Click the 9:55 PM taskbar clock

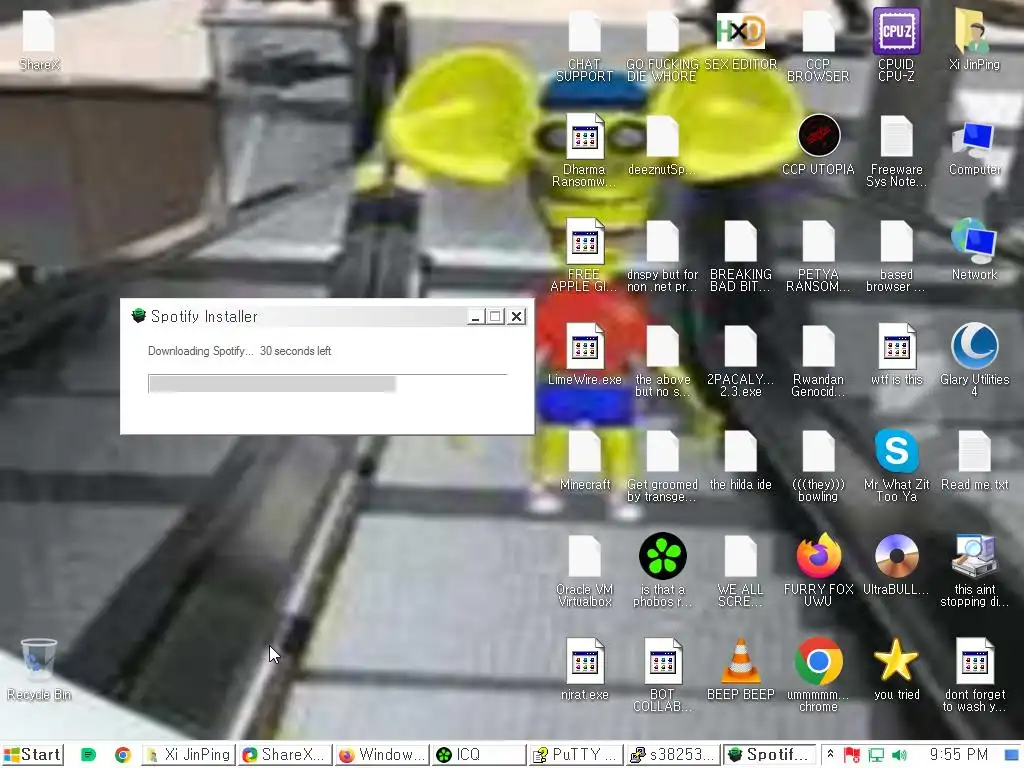958,755
